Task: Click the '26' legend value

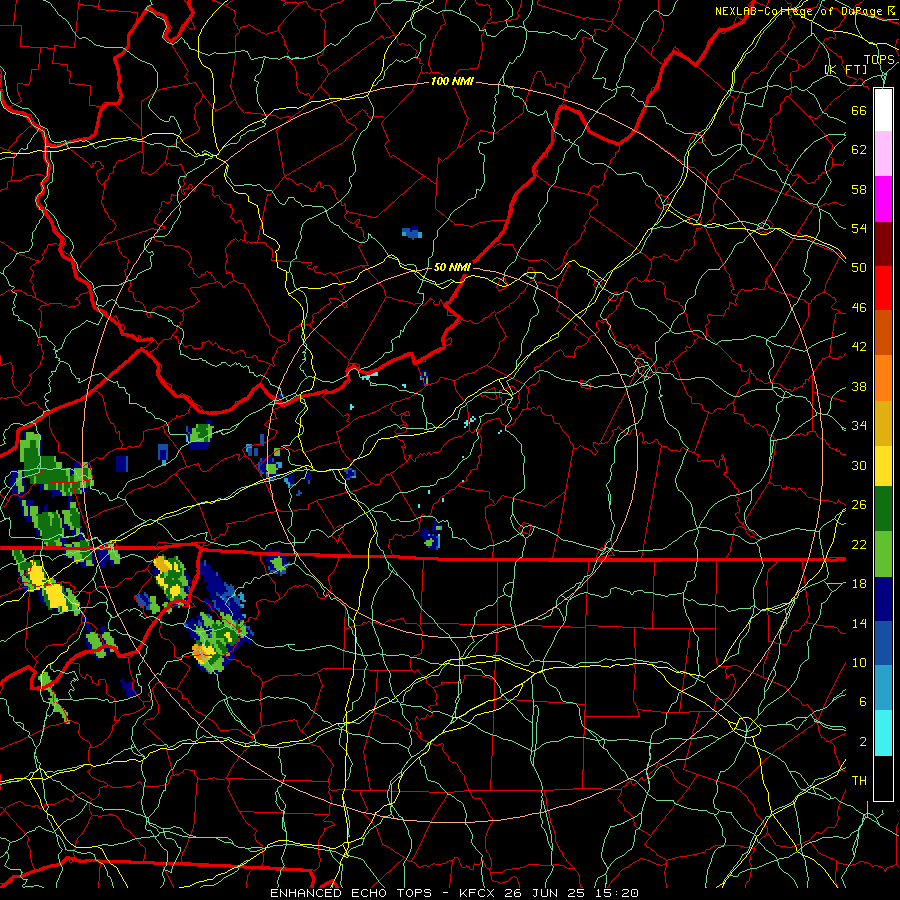Action: point(859,505)
